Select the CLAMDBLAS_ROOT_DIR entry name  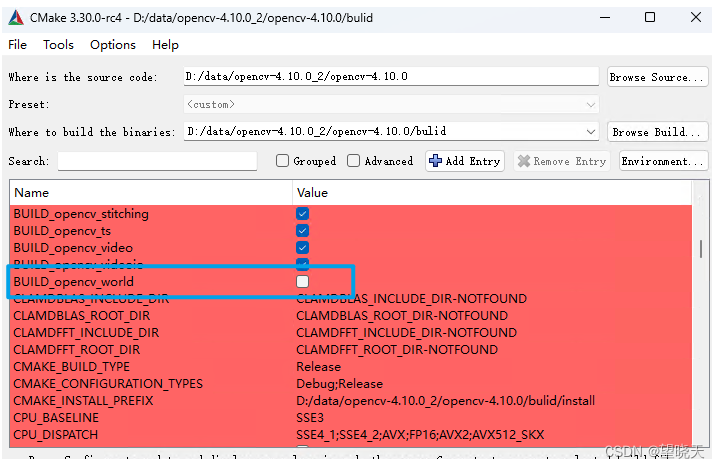pyautogui.click(x=82, y=316)
